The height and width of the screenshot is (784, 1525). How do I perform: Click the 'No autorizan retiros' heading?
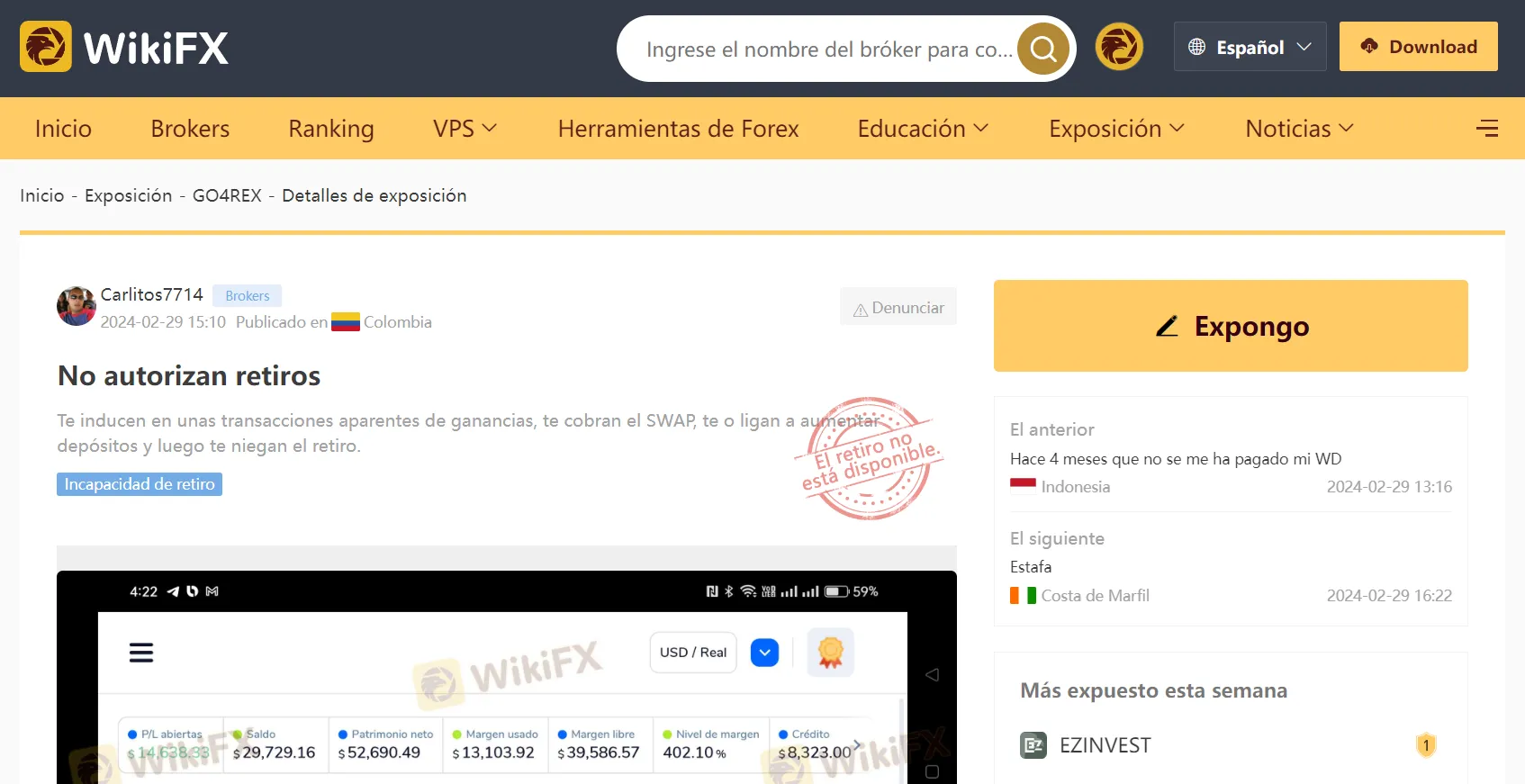click(x=189, y=375)
